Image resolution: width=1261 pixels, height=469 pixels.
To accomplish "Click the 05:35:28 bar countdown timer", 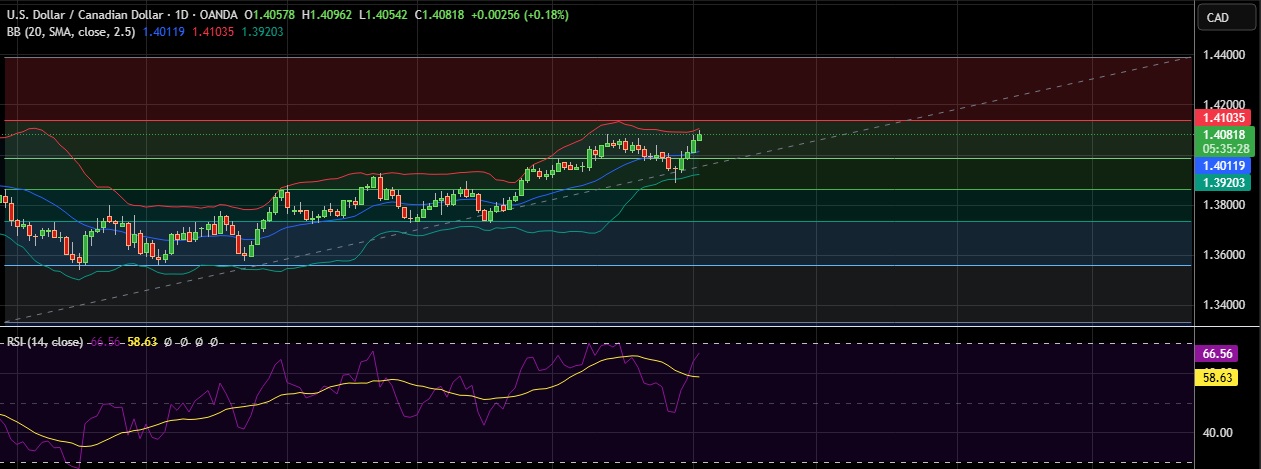I will tap(1224, 149).
